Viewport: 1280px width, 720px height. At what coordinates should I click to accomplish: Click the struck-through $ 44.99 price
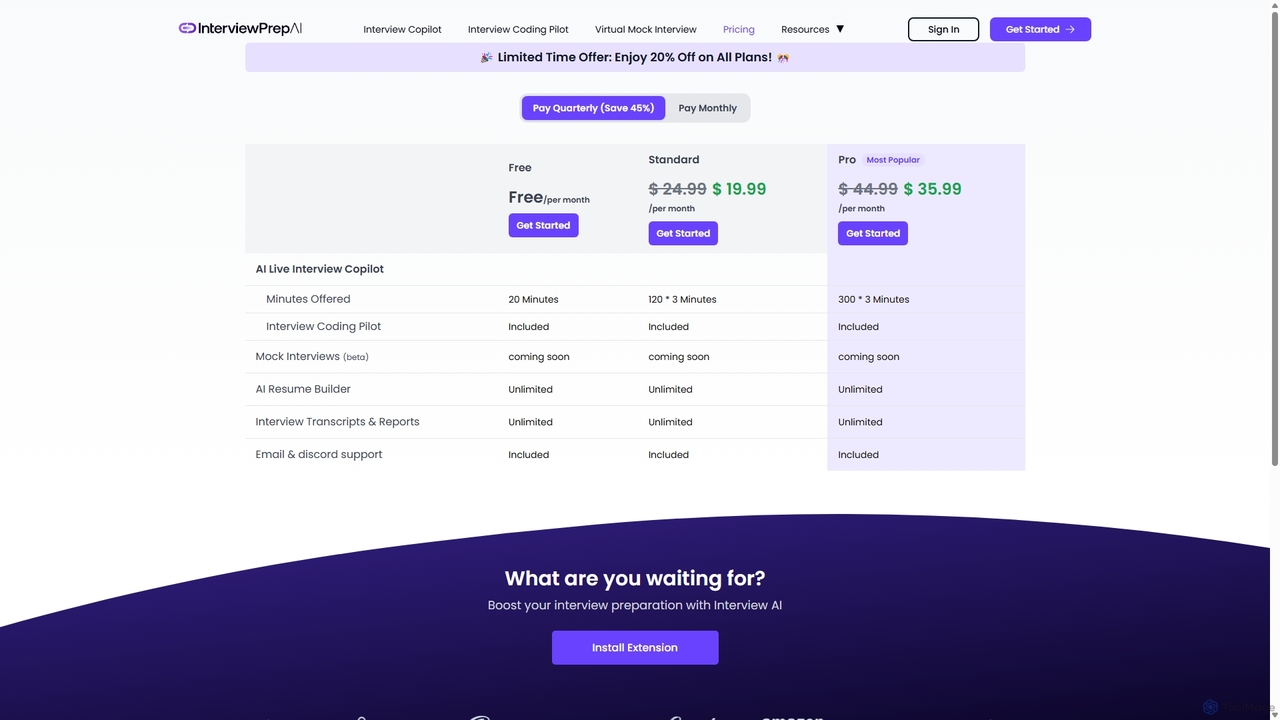868,189
